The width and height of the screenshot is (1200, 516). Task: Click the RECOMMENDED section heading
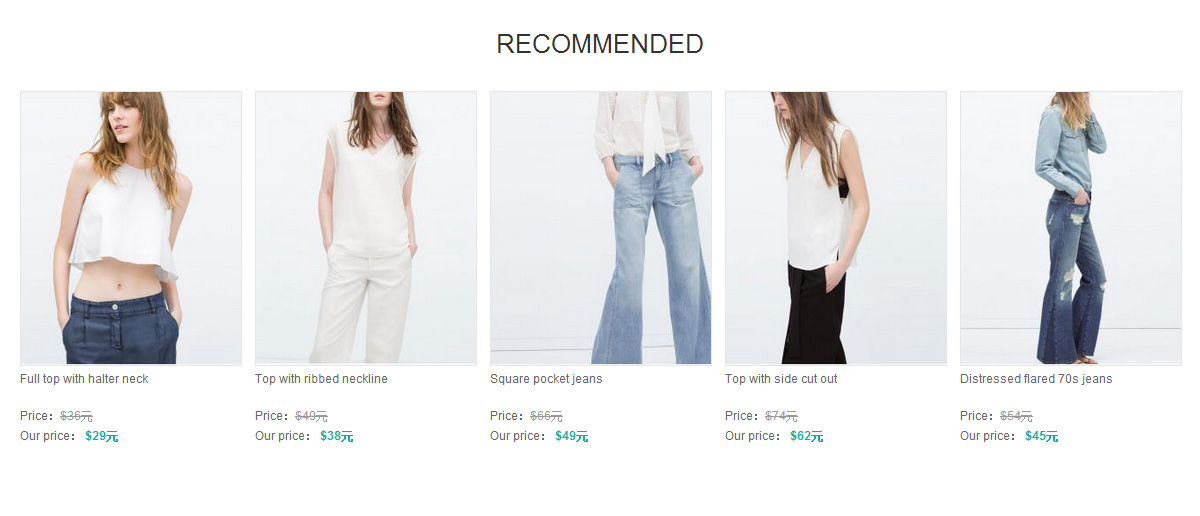click(x=600, y=44)
